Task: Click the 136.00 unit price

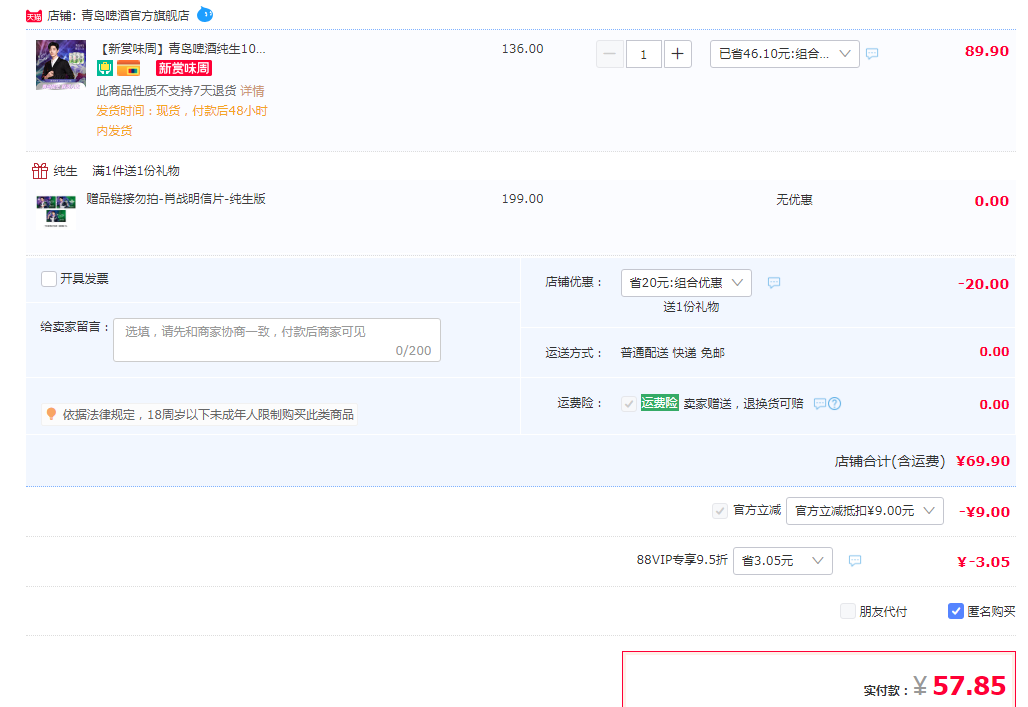Action: 523,49
